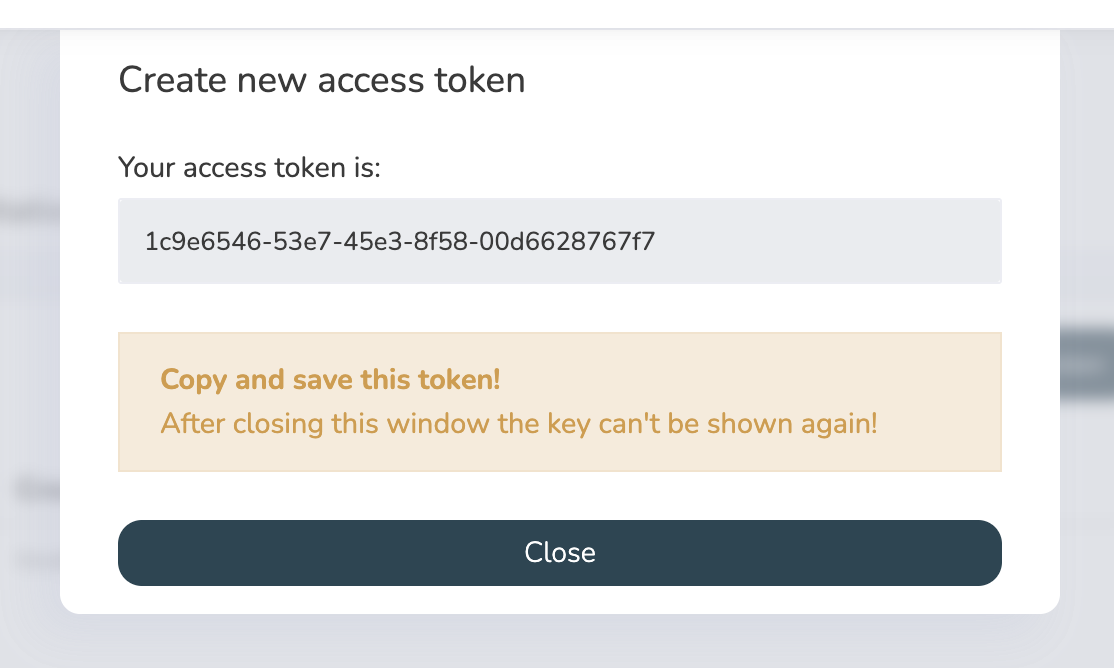1114x668 pixels.
Task: Click the dimmed backdrop below the modal
Action: click(557, 642)
